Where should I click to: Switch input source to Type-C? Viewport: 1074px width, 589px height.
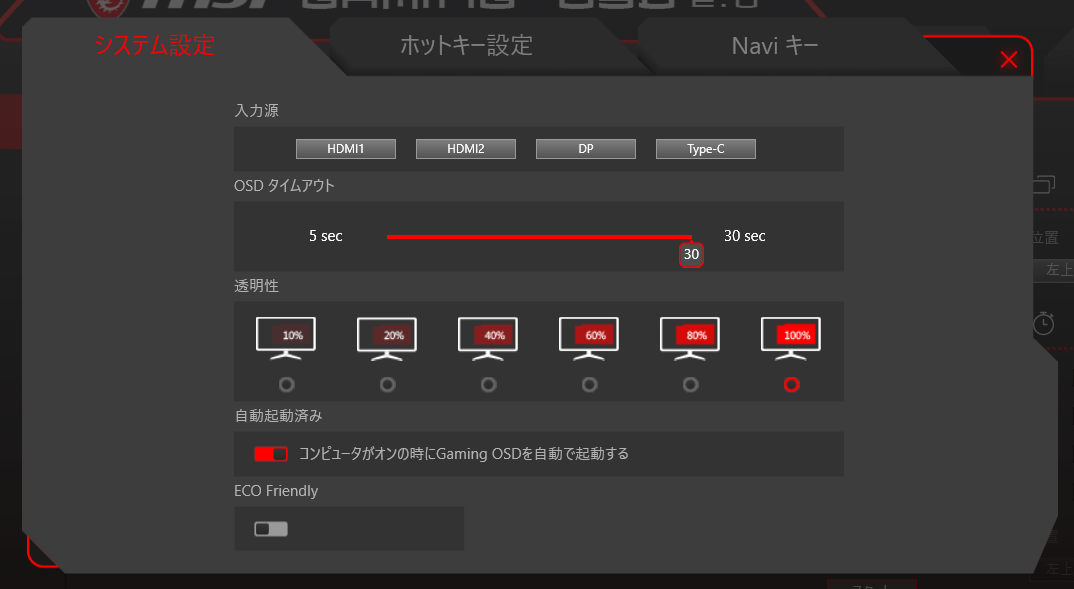(705, 149)
